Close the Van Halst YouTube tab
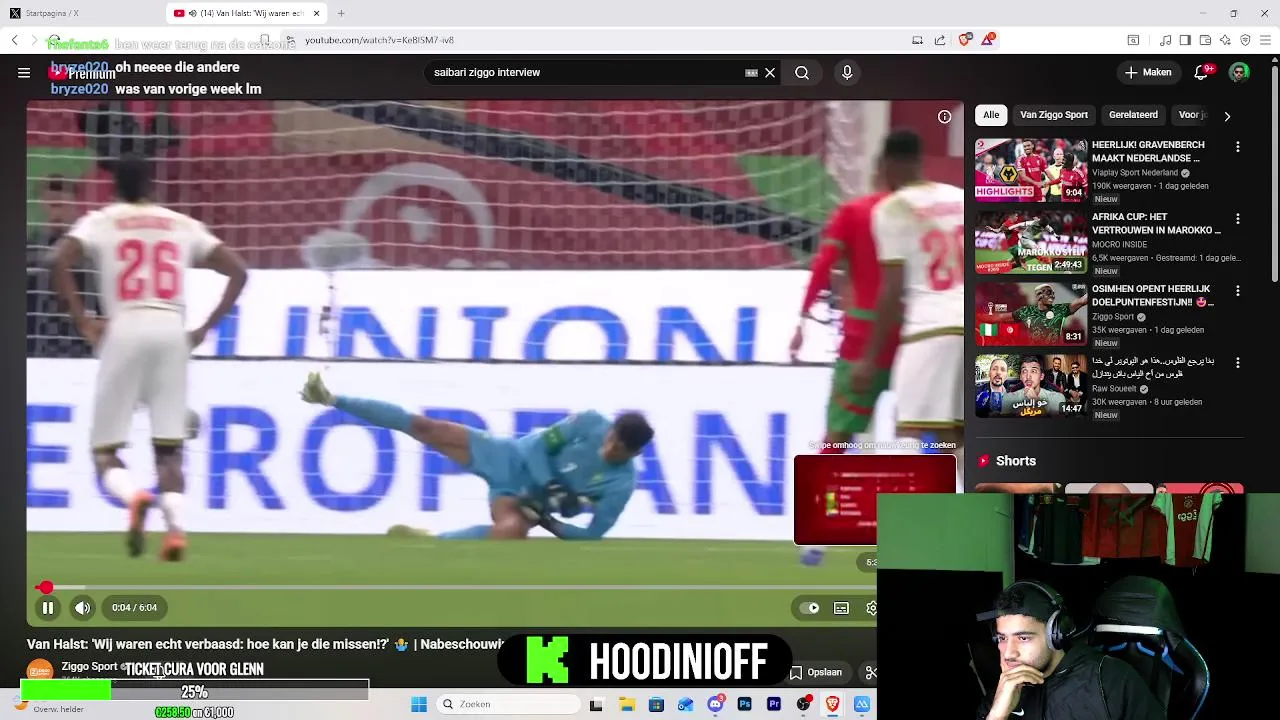Image resolution: width=1280 pixels, height=720 pixels. pos(317,13)
